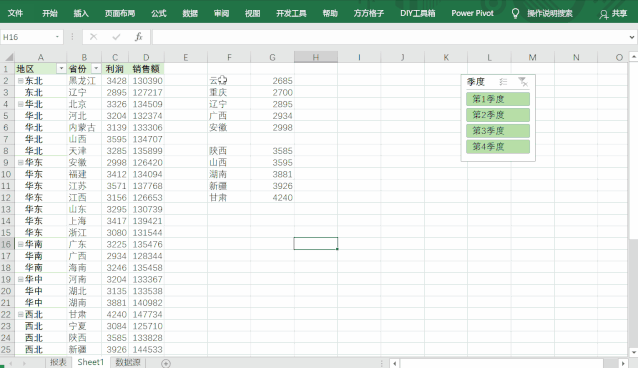Open the 省份 filter dropdown
Screen dimensions: 638x368
(x=96, y=68)
